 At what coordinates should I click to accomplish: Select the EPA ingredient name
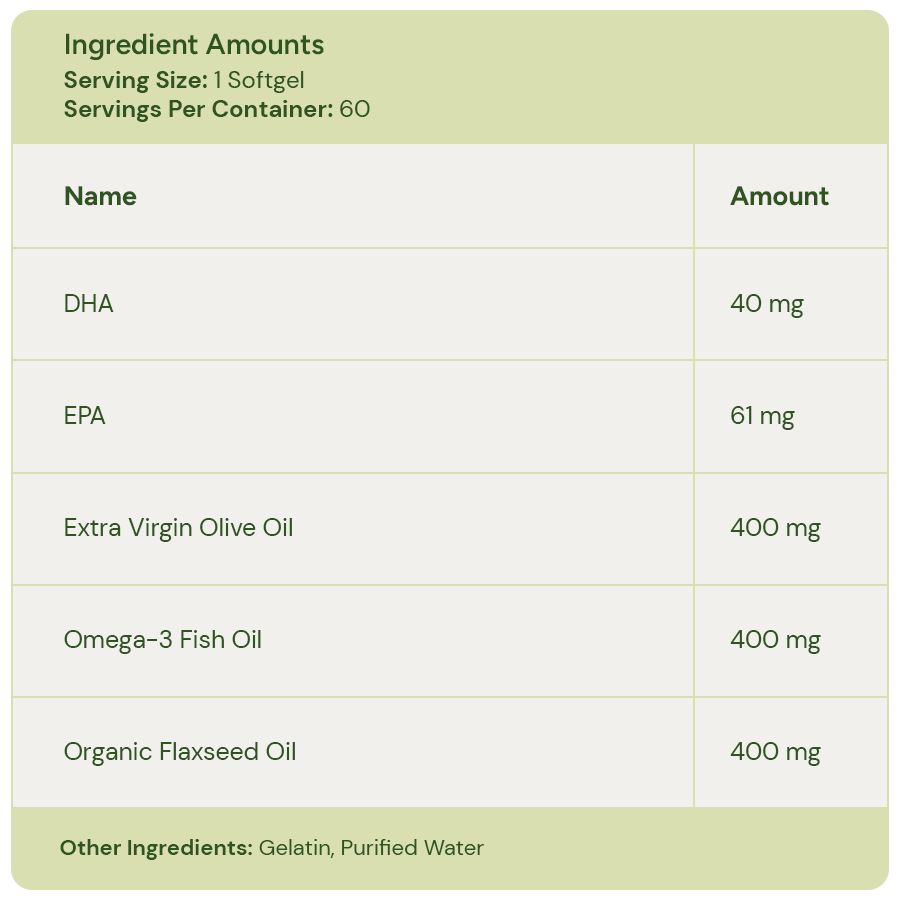click(x=85, y=416)
